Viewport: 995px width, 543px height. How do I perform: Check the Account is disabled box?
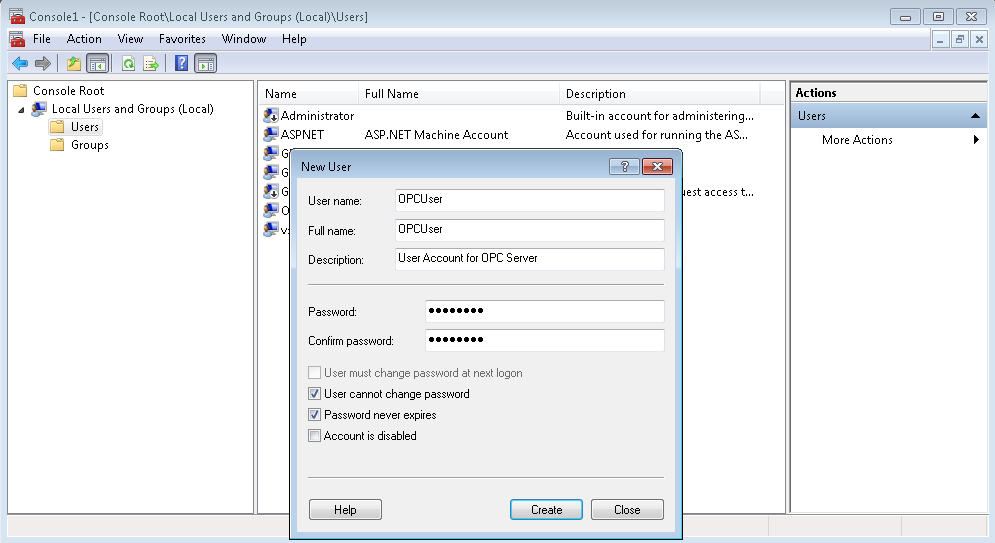tap(315, 436)
